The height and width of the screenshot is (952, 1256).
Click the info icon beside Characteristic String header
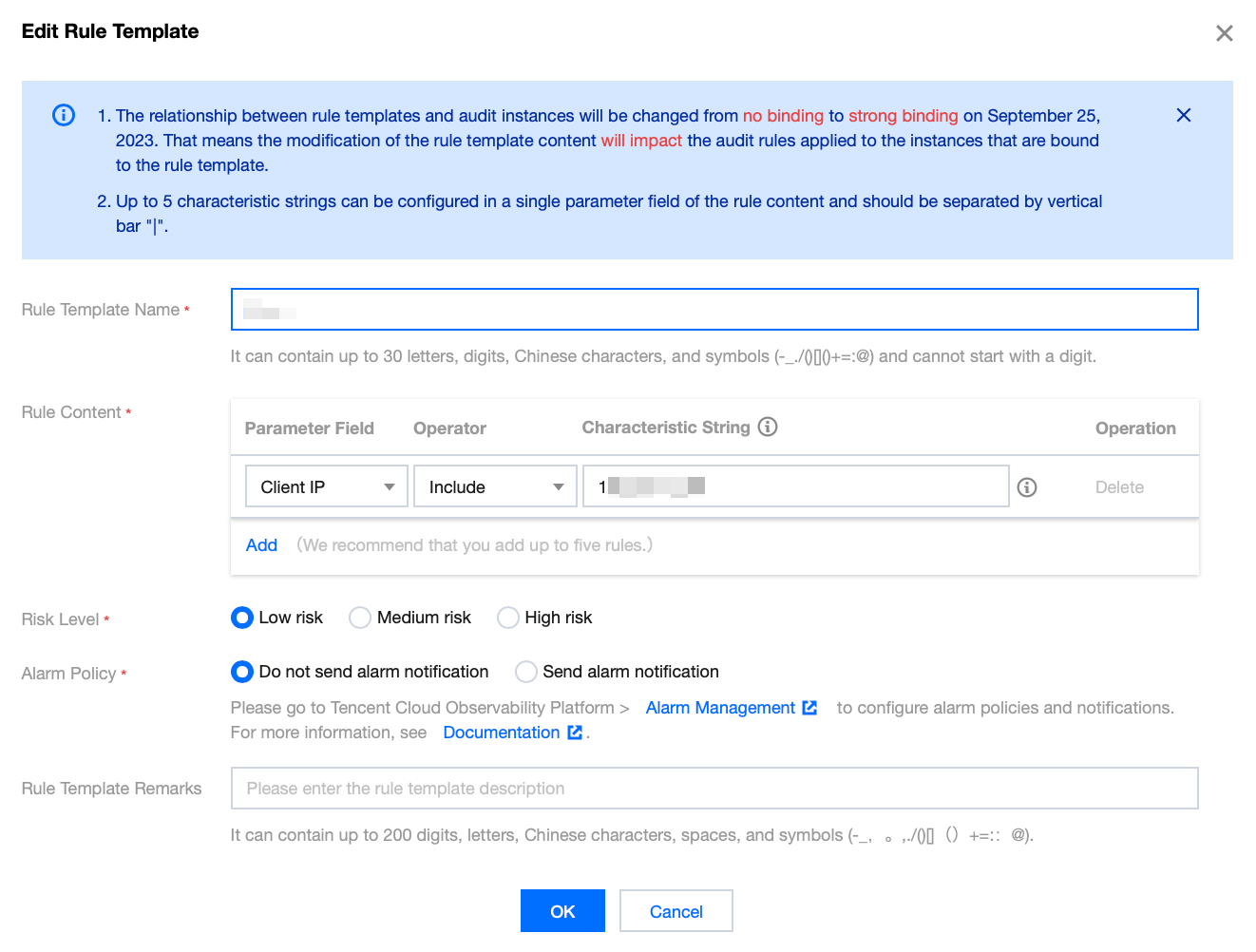pos(768,427)
